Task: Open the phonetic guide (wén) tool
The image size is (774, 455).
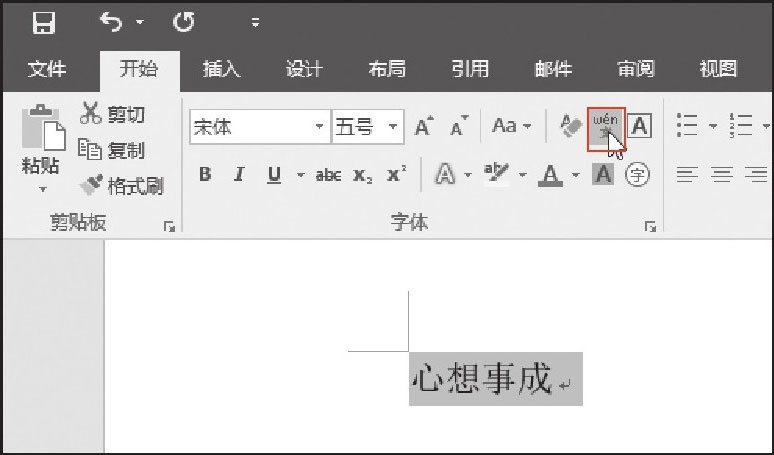Action: point(606,129)
